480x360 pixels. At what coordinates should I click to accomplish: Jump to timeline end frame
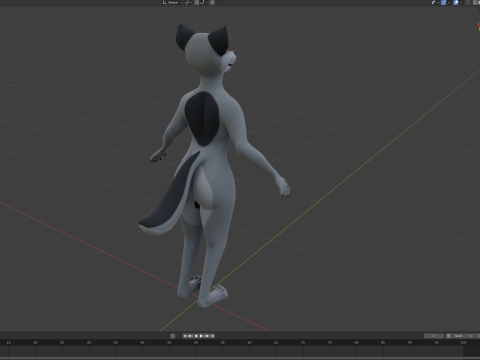coord(212,336)
